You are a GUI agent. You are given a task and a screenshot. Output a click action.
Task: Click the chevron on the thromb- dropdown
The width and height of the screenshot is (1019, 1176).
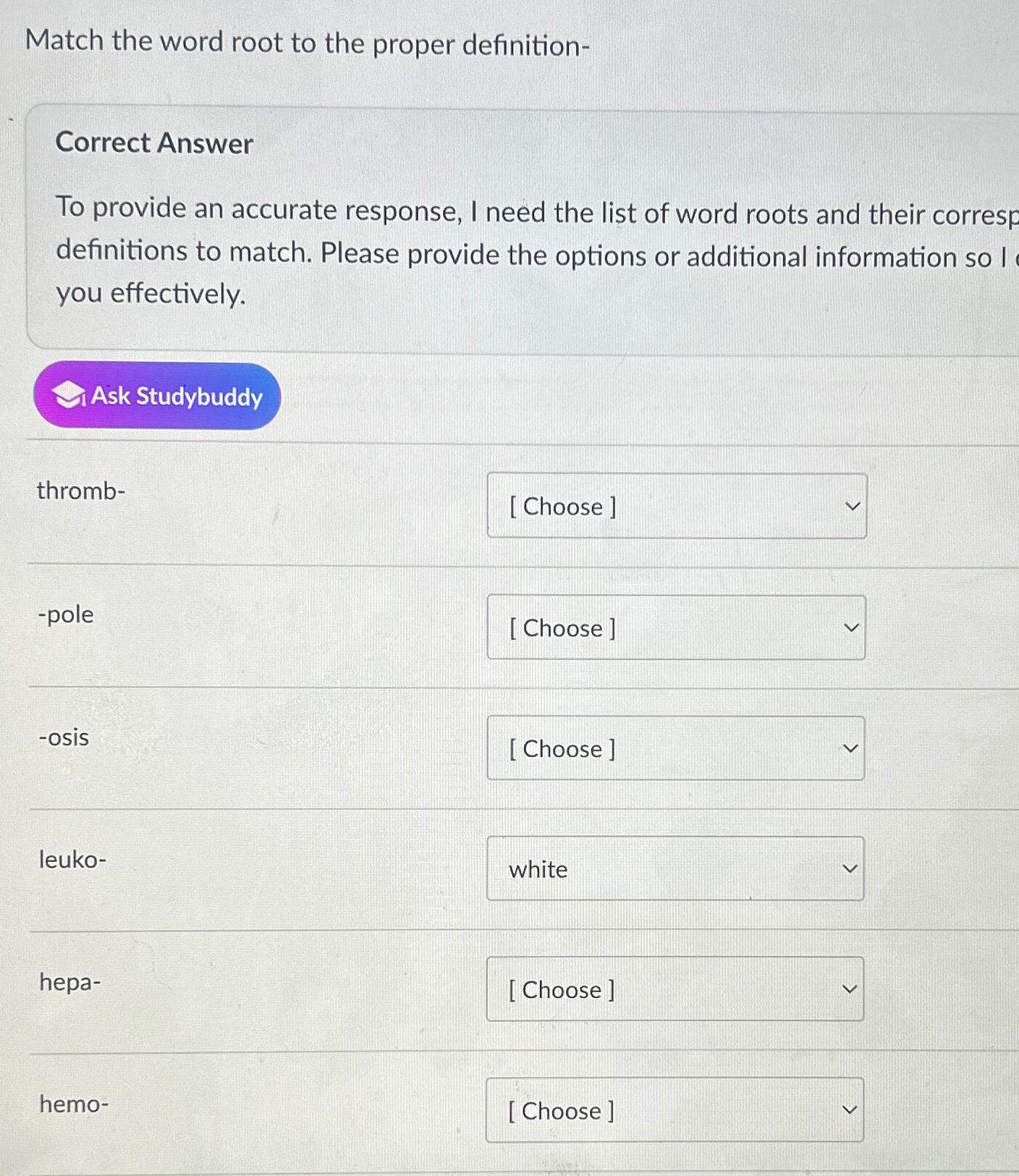click(x=851, y=507)
